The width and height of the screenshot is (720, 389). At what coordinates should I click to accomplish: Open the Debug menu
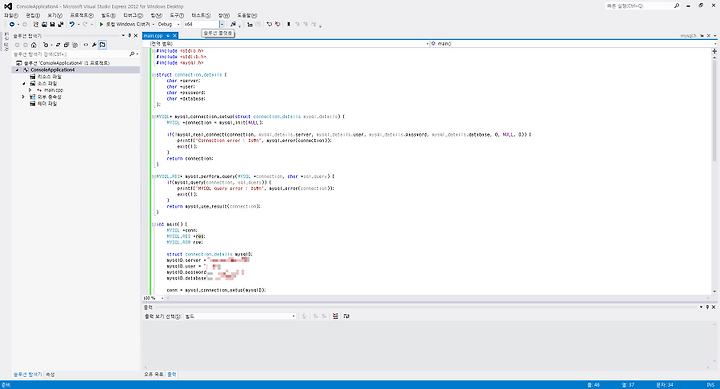tap(133, 16)
